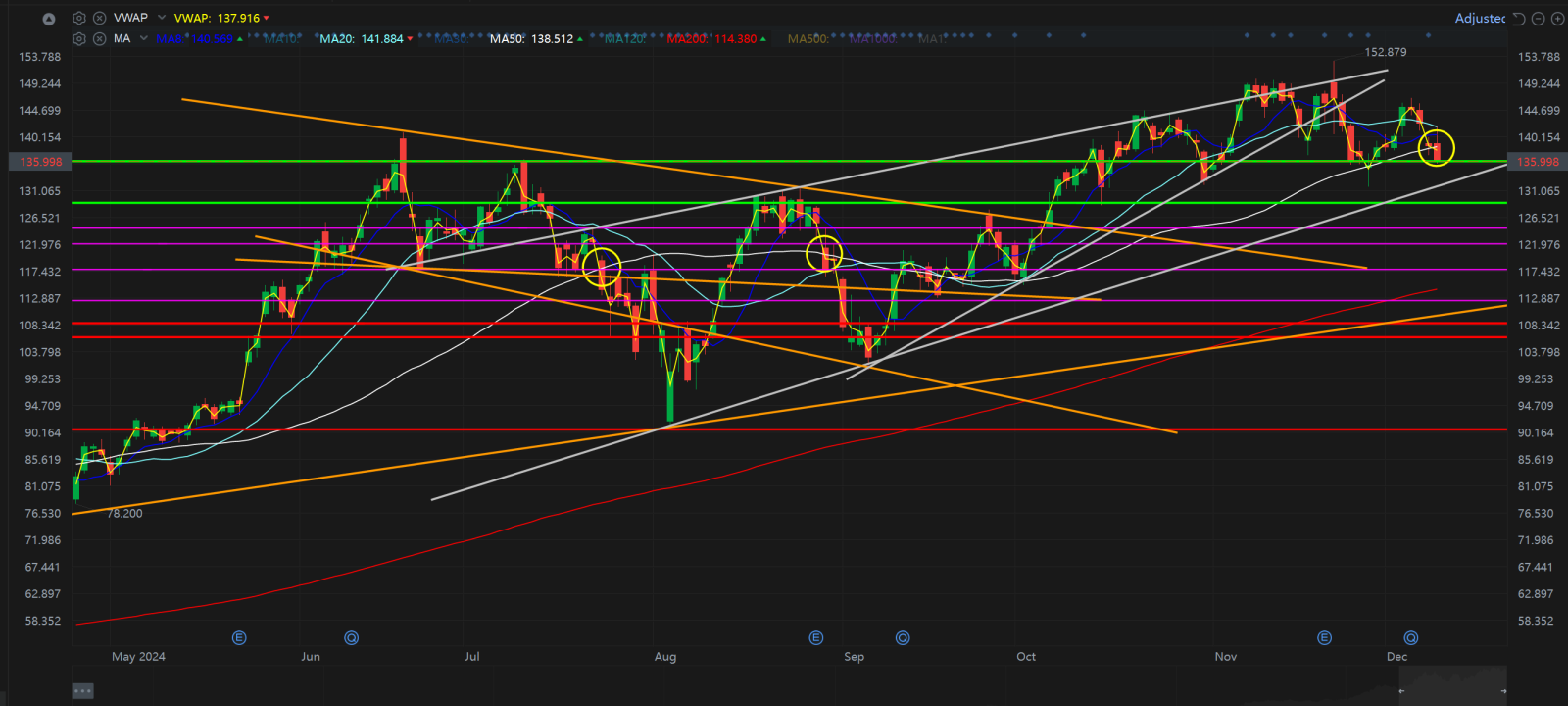Image resolution: width=1568 pixels, height=706 pixels.
Task: Click the 78.200 low price label
Action: [124, 513]
